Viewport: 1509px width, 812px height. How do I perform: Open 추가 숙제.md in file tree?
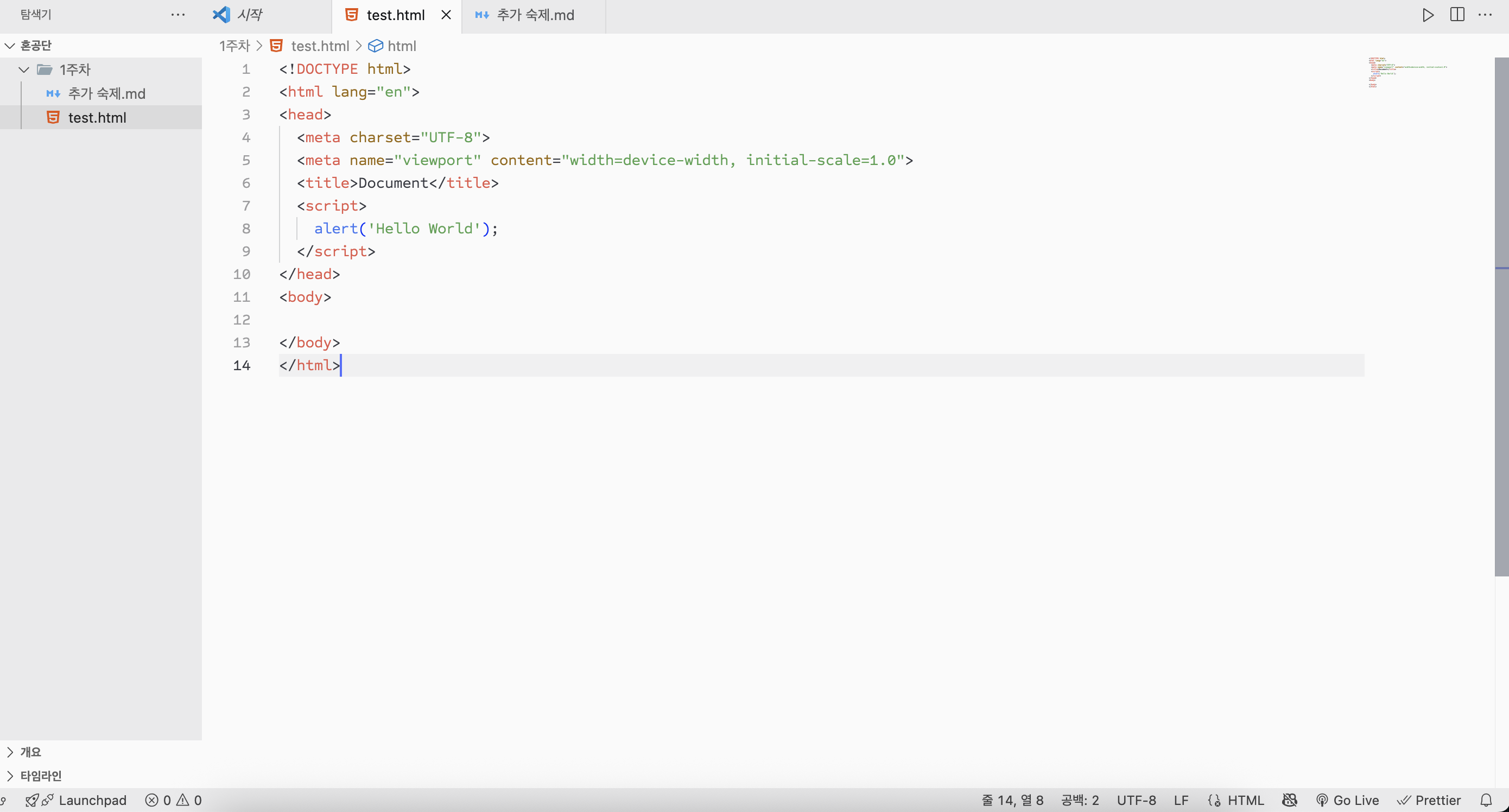click(x=106, y=94)
